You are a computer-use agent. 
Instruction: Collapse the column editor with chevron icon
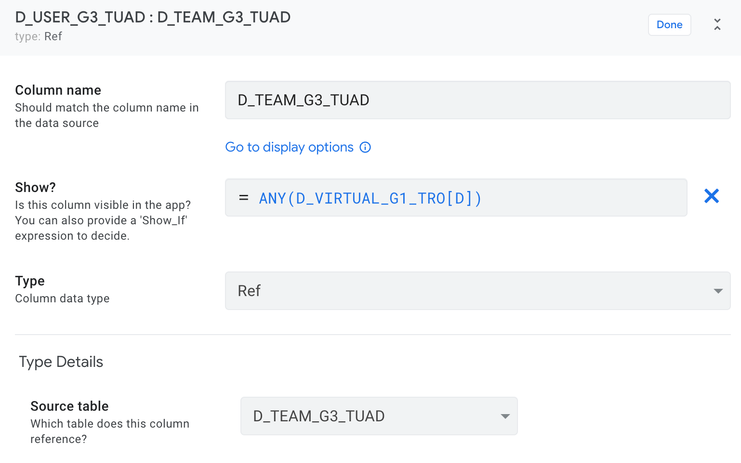coord(717,25)
